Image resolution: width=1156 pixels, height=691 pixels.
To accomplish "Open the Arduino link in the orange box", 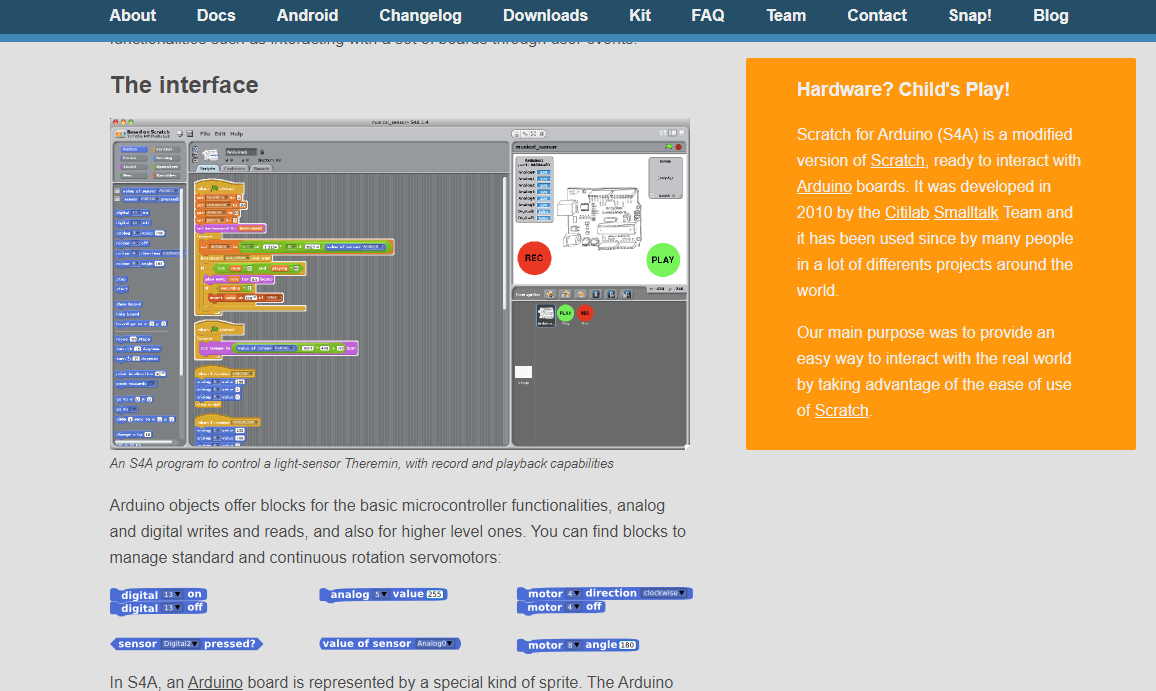I will click(824, 187).
